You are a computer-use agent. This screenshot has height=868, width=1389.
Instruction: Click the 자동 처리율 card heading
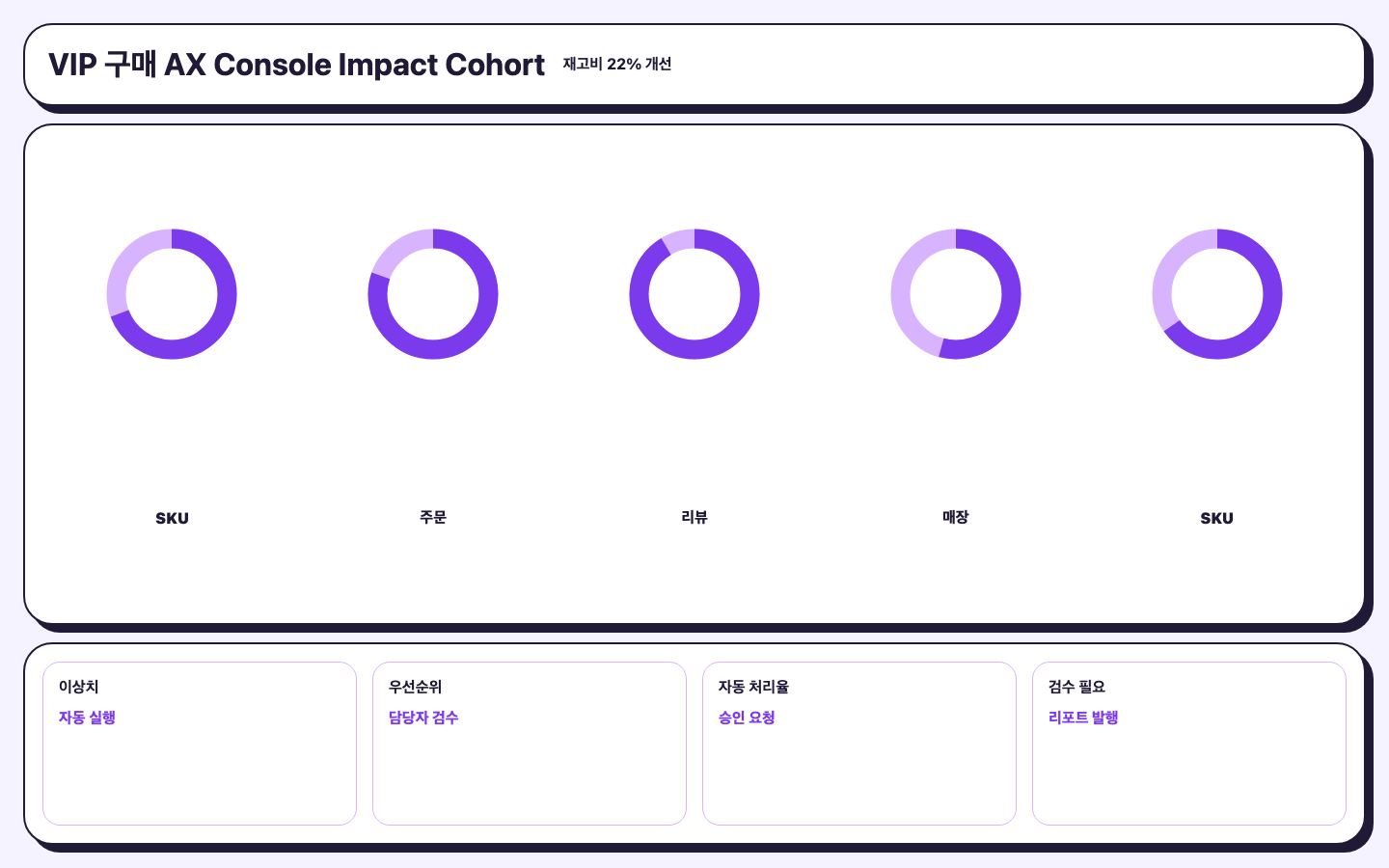click(x=753, y=687)
